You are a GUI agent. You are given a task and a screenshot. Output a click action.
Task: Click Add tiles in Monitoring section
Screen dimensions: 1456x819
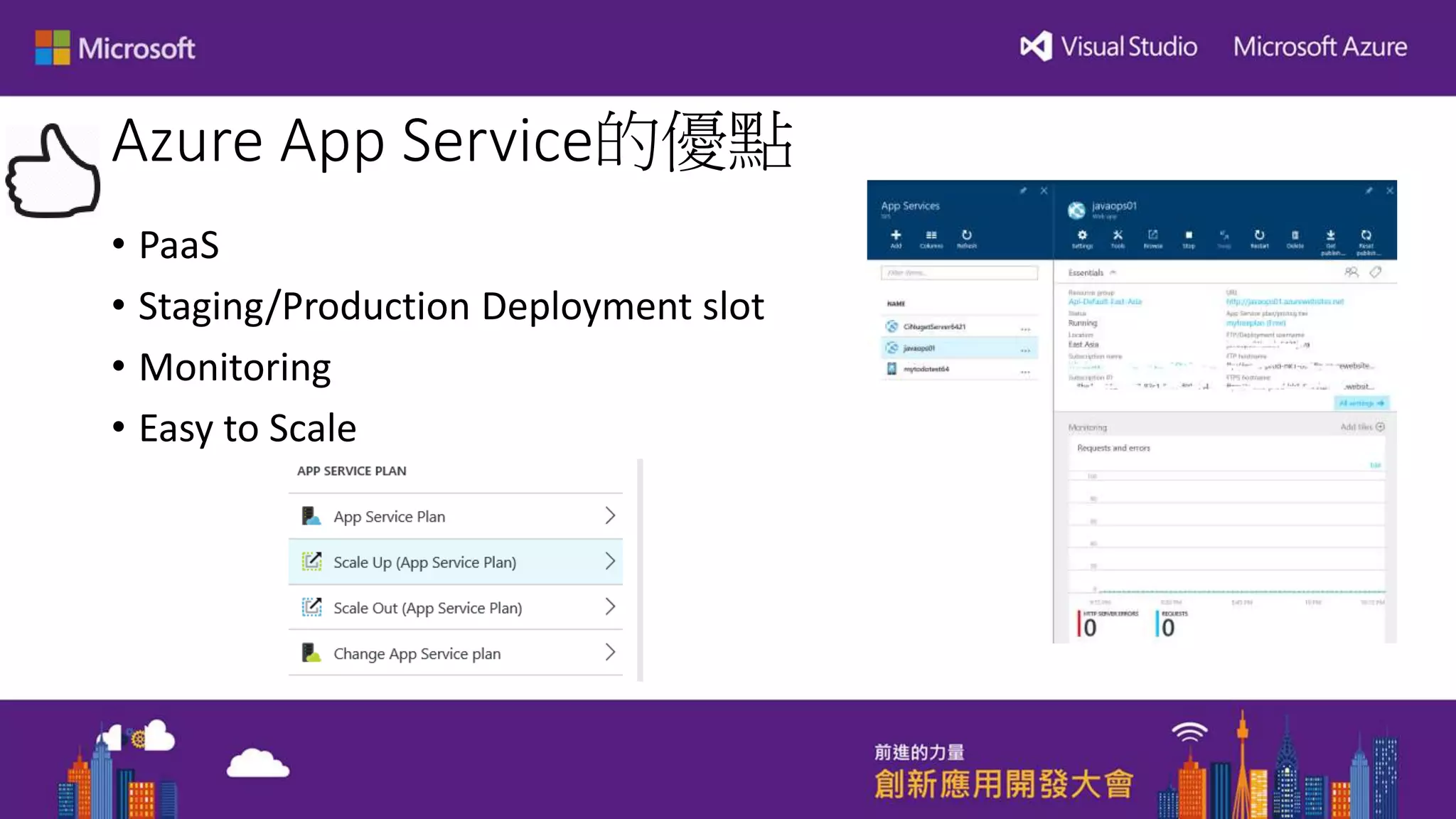click(x=1362, y=427)
